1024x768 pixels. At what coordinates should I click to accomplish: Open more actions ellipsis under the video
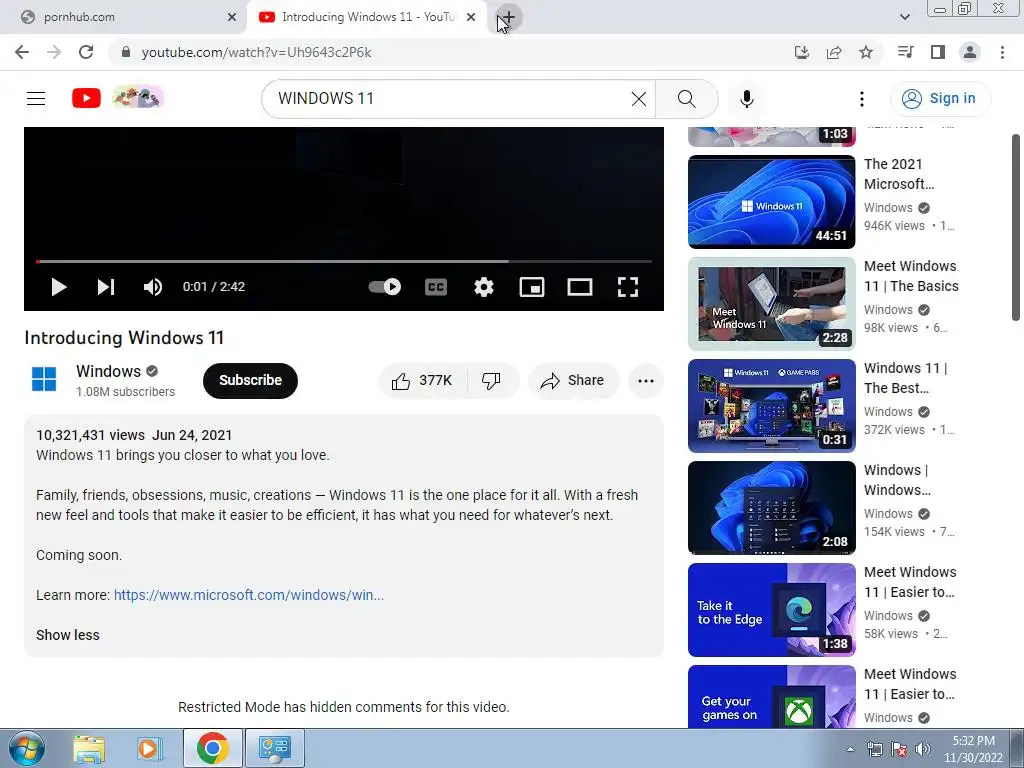646,381
